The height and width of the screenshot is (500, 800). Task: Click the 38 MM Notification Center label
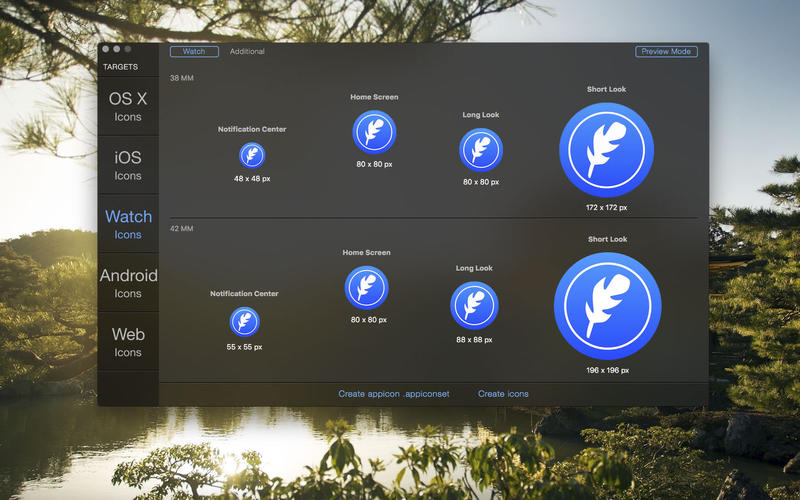tap(252, 129)
